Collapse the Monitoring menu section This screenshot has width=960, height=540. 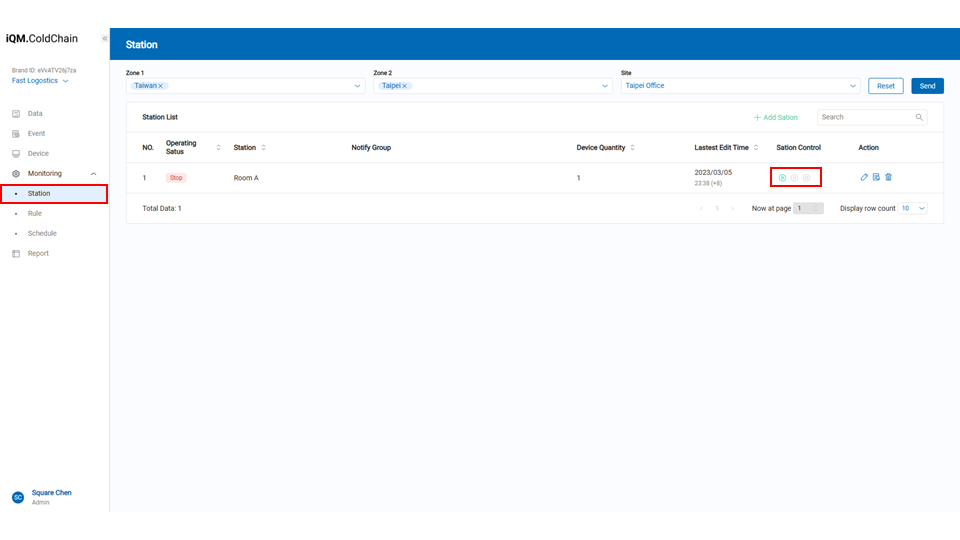(93, 174)
